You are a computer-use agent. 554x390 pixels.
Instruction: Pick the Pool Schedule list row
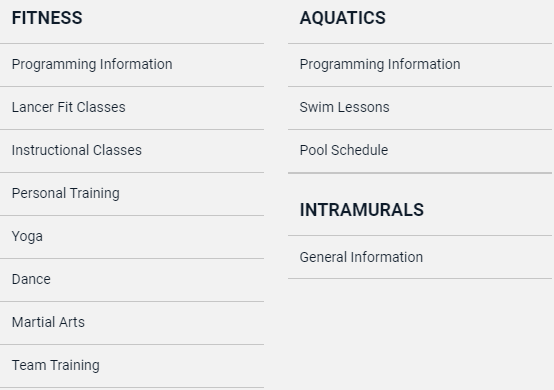point(420,151)
